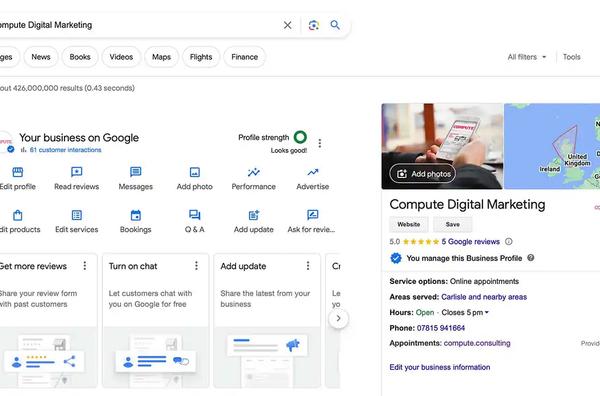Viewport: 600px width, 396px height.
Task: Open Google Lens image search icon
Action: [x=314, y=25]
